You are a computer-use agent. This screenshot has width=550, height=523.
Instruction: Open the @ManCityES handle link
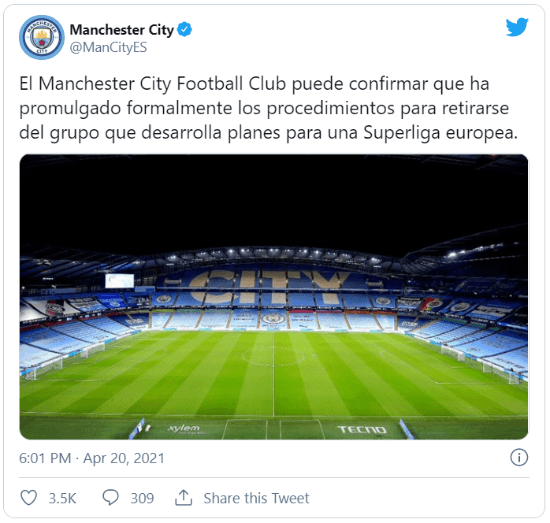pos(108,47)
